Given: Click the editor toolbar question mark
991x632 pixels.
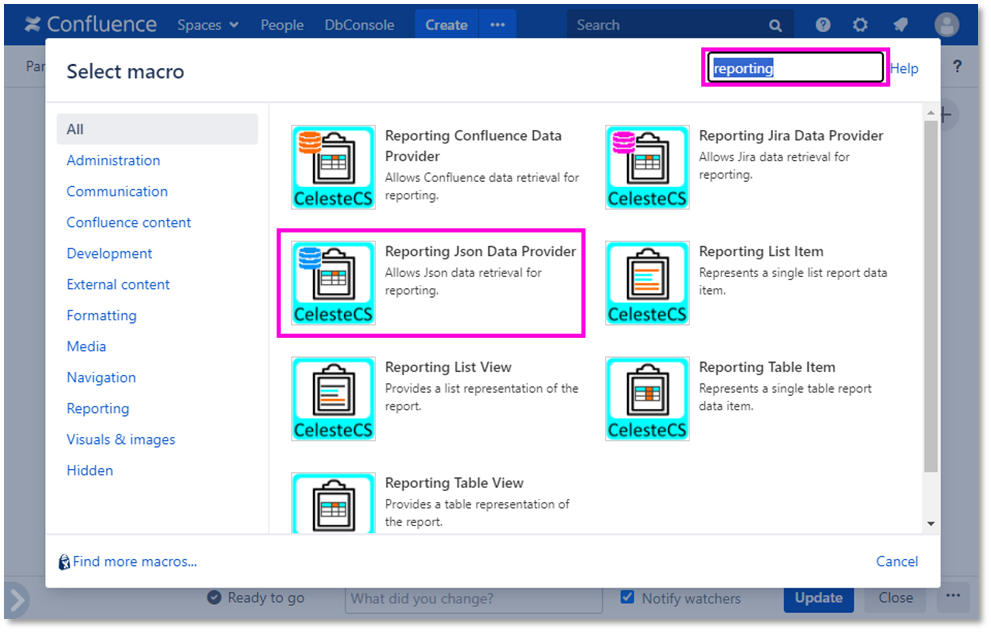Looking at the screenshot, I should 957,66.
